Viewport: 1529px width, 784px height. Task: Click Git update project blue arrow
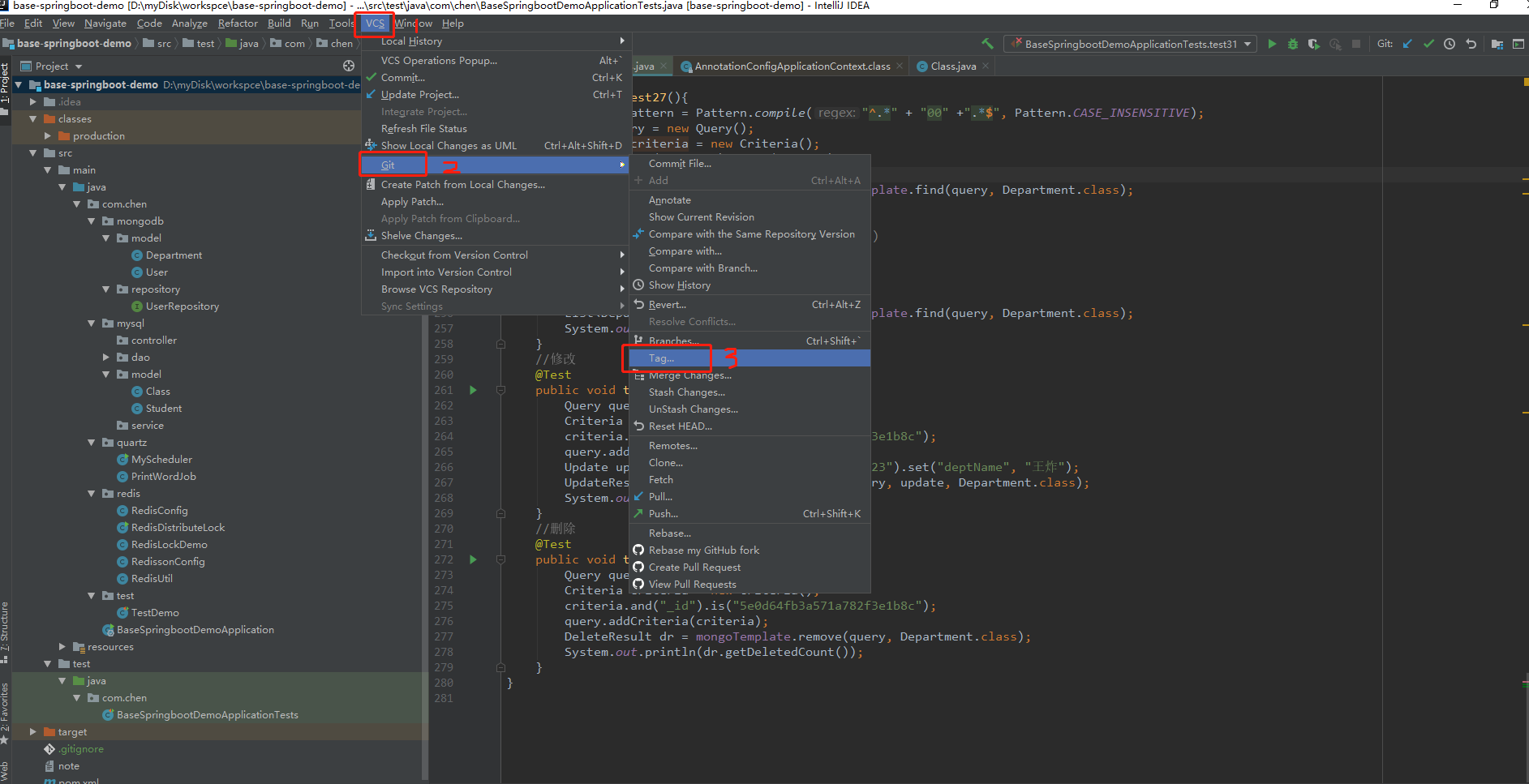pos(1407,44)
